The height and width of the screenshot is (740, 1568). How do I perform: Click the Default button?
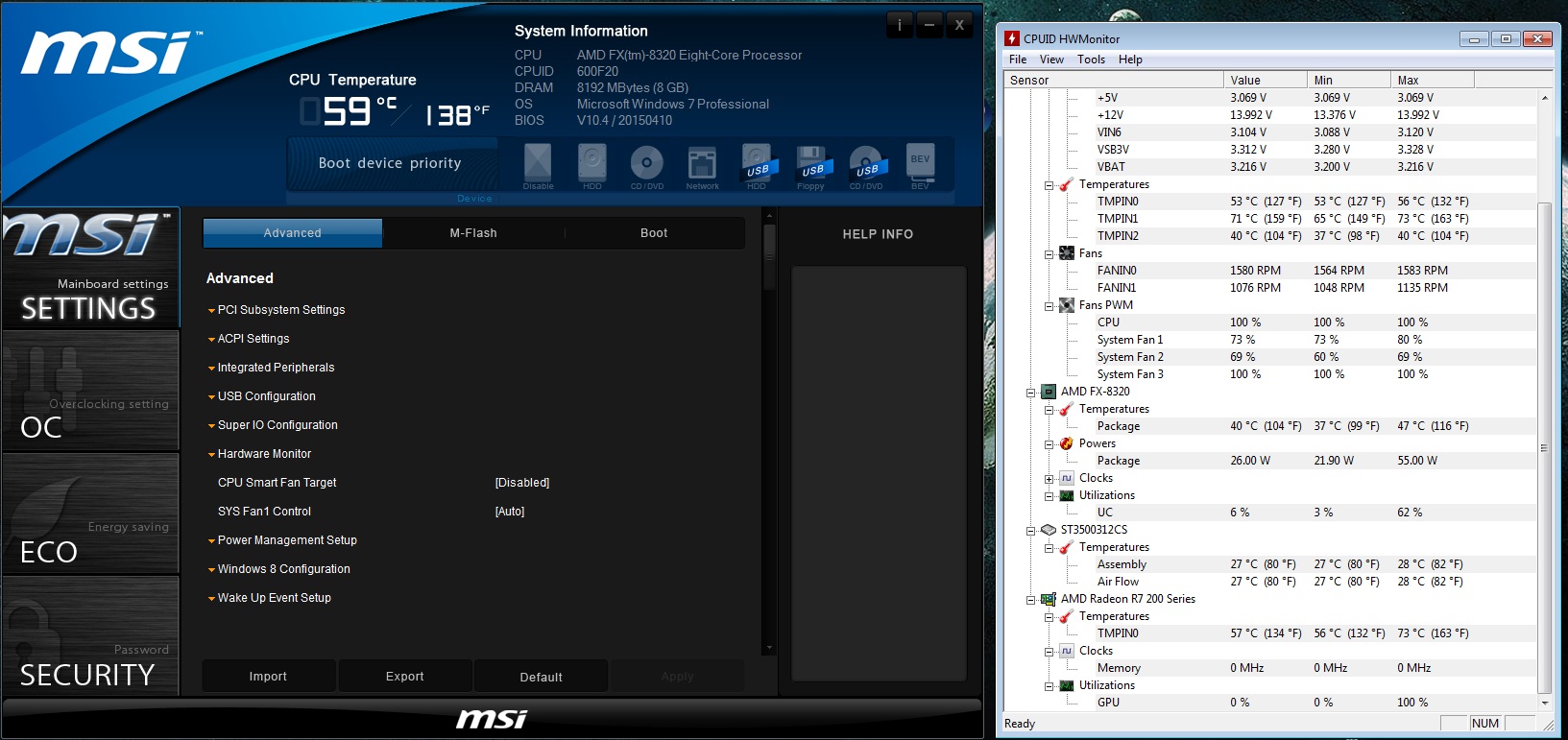click(x=541, y=677)
